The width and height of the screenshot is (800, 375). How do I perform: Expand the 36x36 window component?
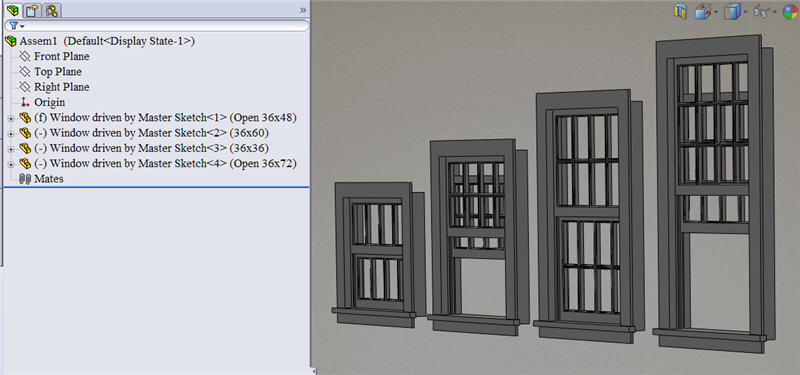pos(11,149)
